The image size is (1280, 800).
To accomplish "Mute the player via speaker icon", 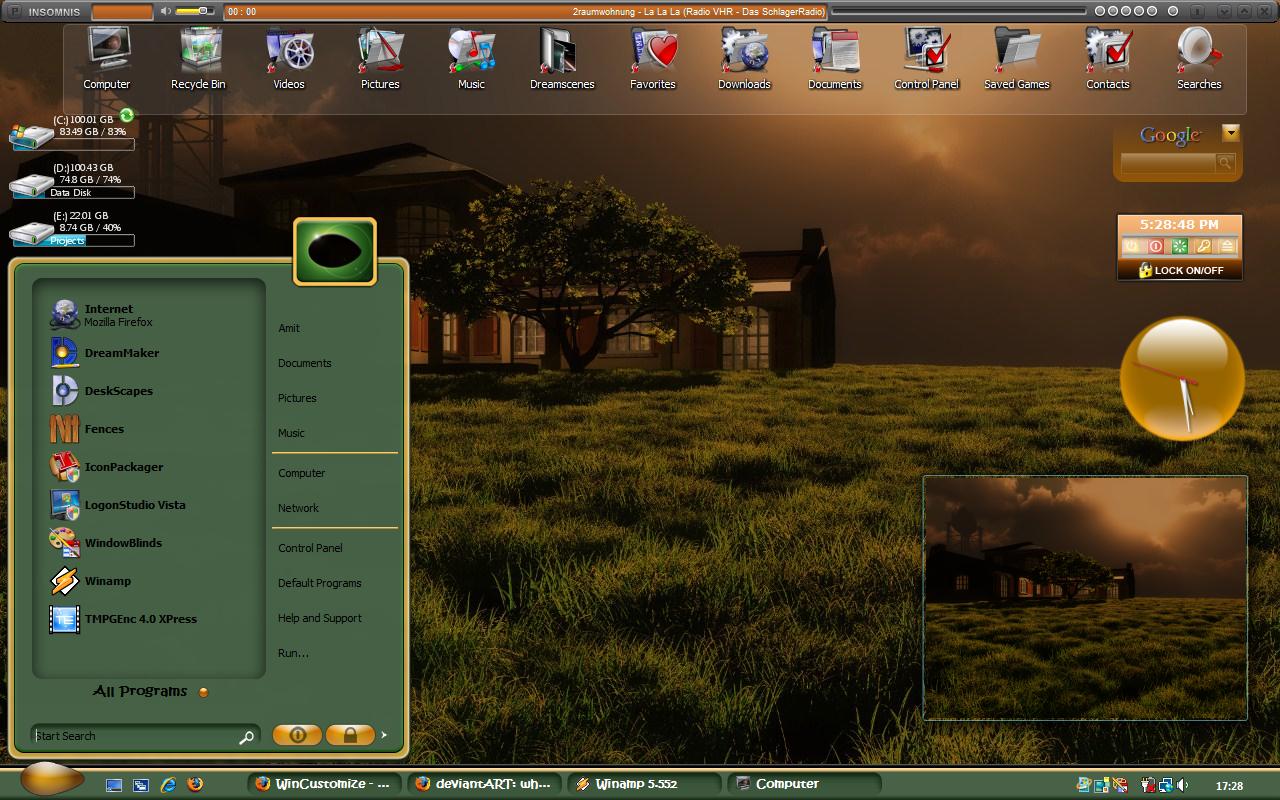I will pos(166,11).
